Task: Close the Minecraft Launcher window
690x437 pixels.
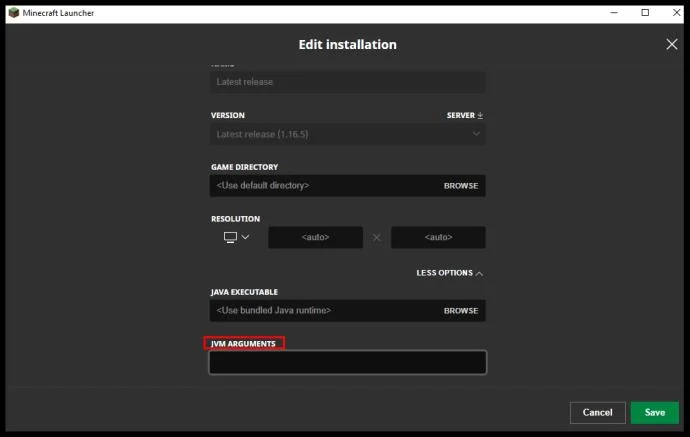Action: click(x=676, y=13)
